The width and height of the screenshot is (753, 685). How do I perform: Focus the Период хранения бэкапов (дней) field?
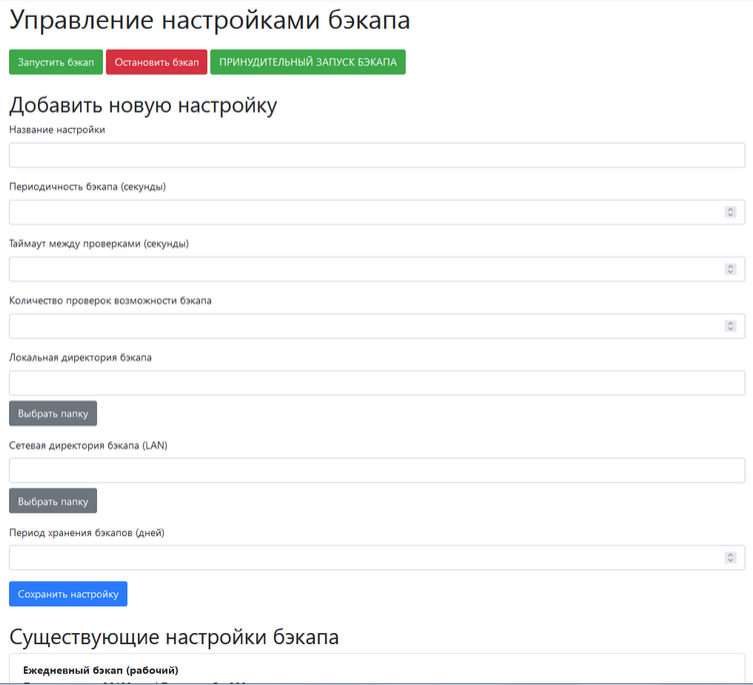tap(377, 557)
